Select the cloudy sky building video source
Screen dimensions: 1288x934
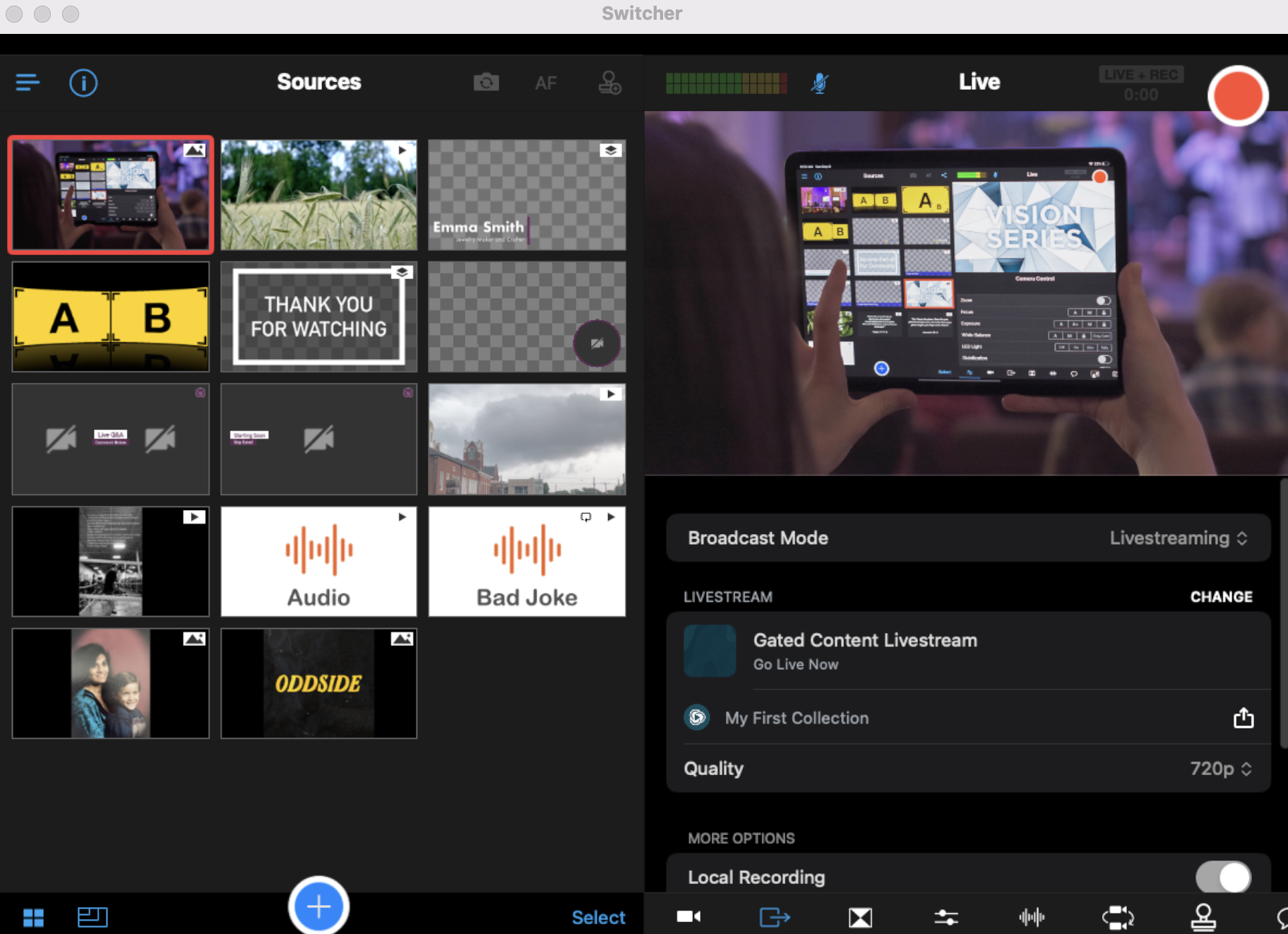point(527,439)
